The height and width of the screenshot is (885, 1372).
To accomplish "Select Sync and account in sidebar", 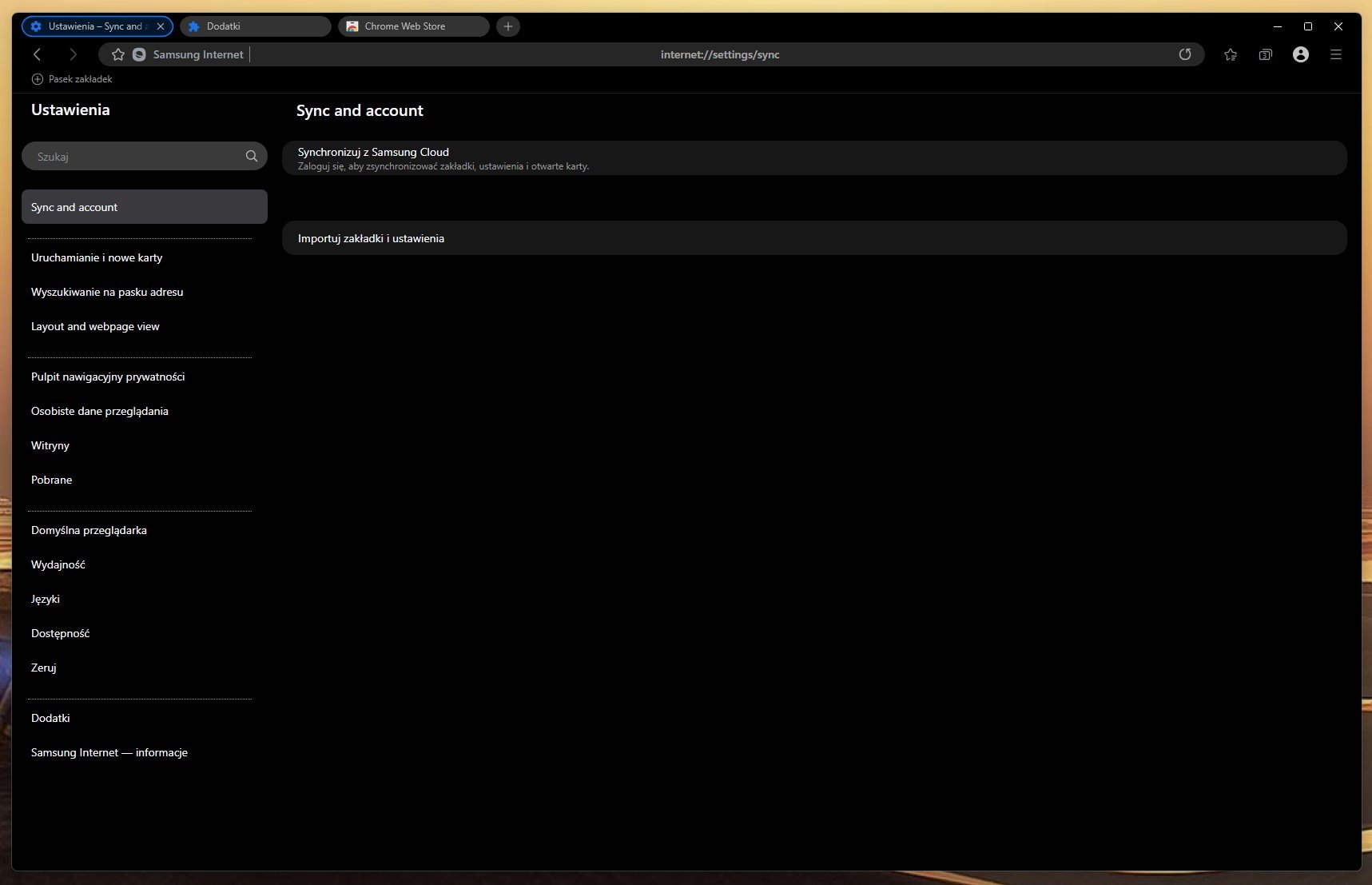I will 145,207.
